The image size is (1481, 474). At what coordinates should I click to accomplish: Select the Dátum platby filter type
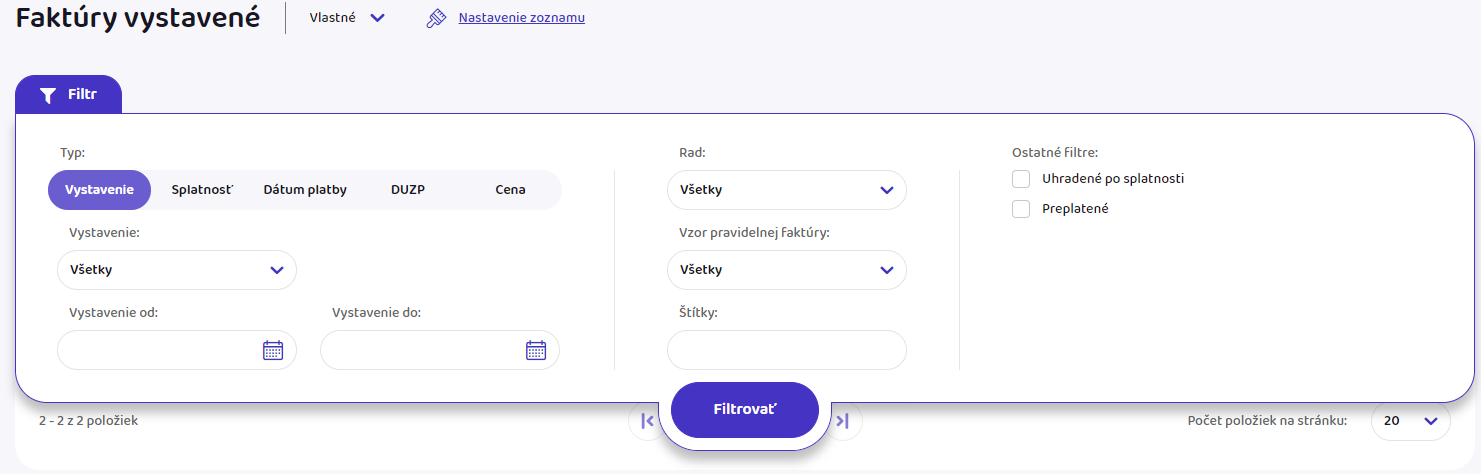(x=305, y=189)
